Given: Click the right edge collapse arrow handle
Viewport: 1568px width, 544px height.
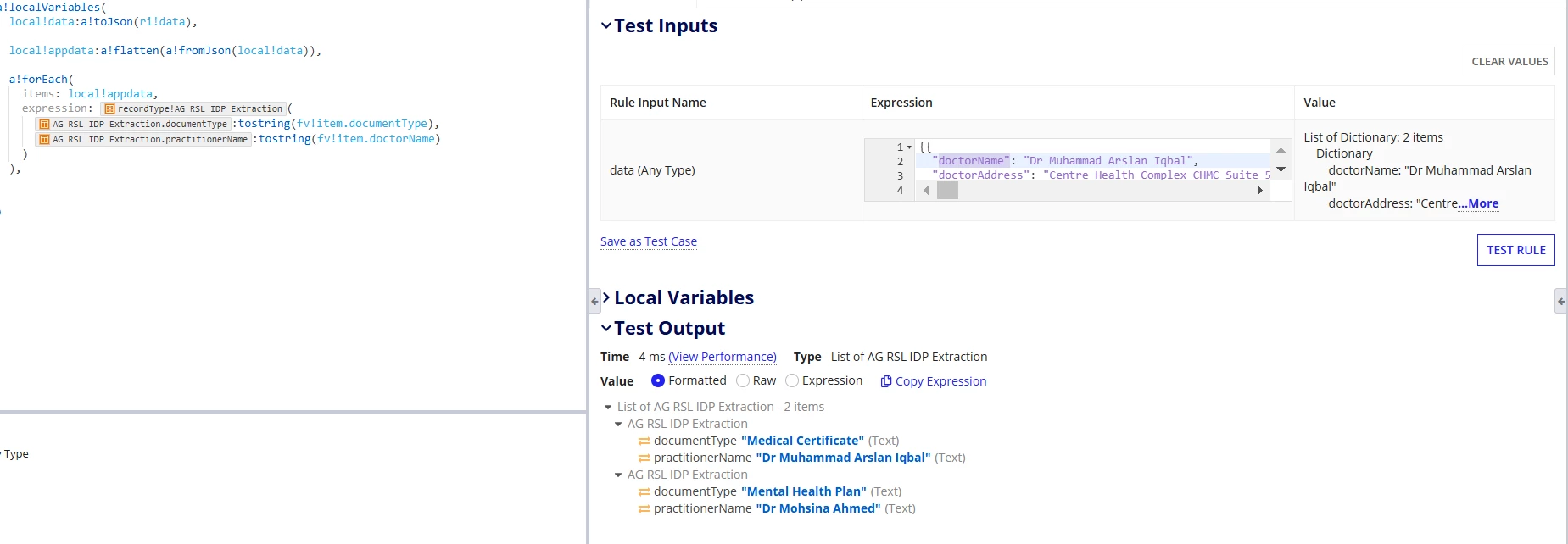Looking at the screenshot, I should pos(1561,301).
